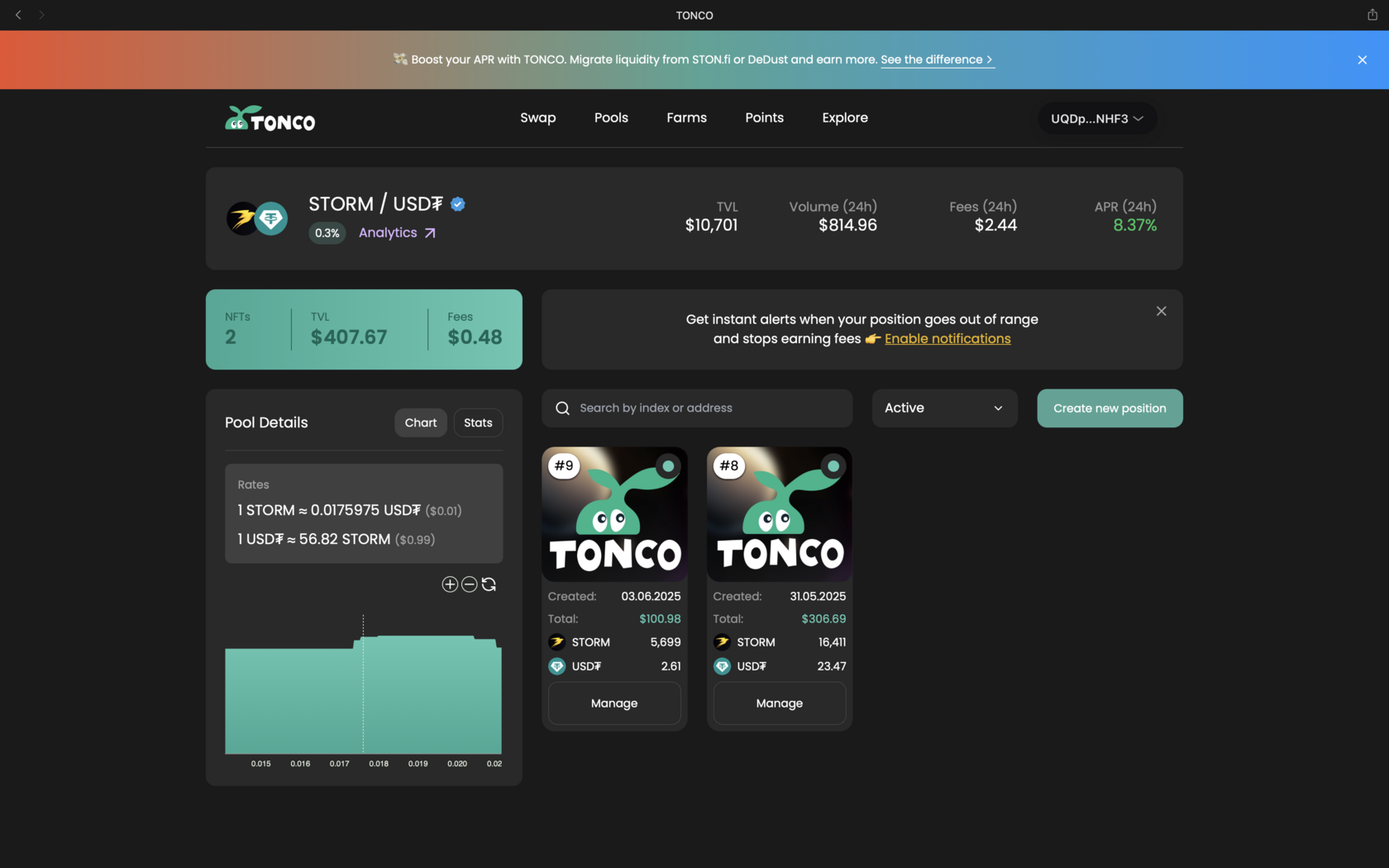
Task: Open the Swap page
Action: click(538, 117)
